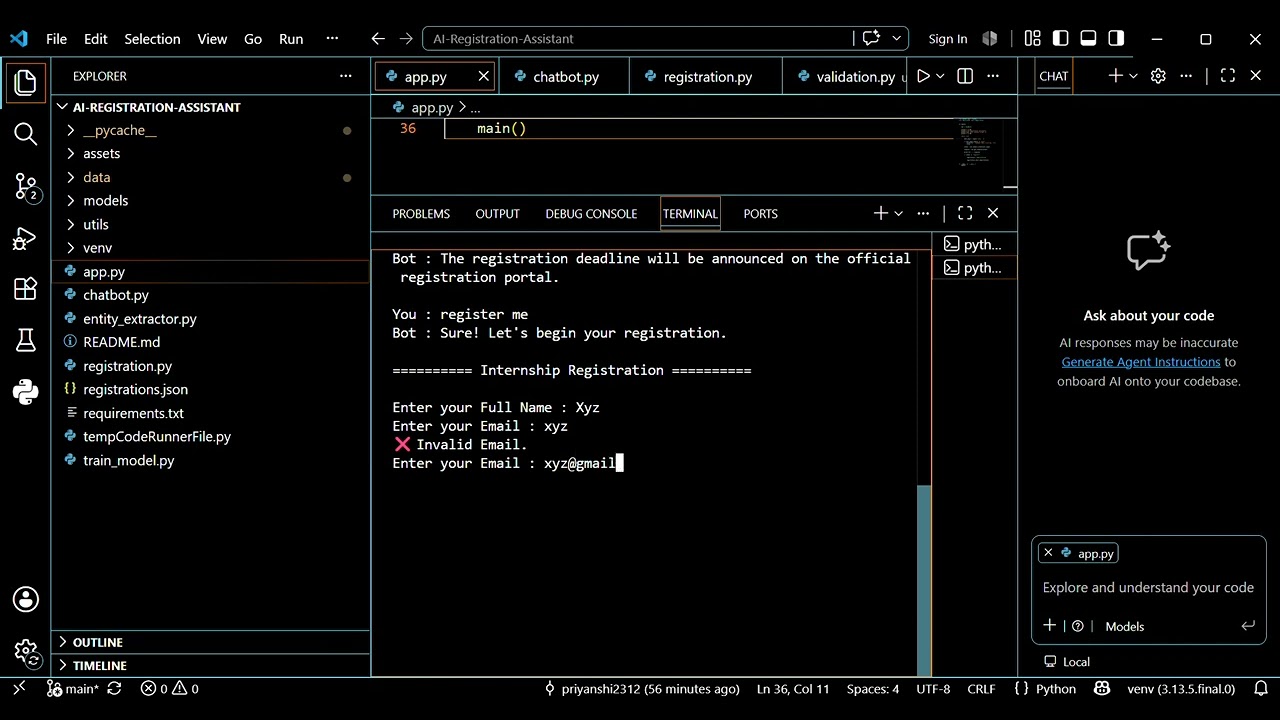Expand the OUTLINE section
1280x720 pixels.
[x=211, y=642]
